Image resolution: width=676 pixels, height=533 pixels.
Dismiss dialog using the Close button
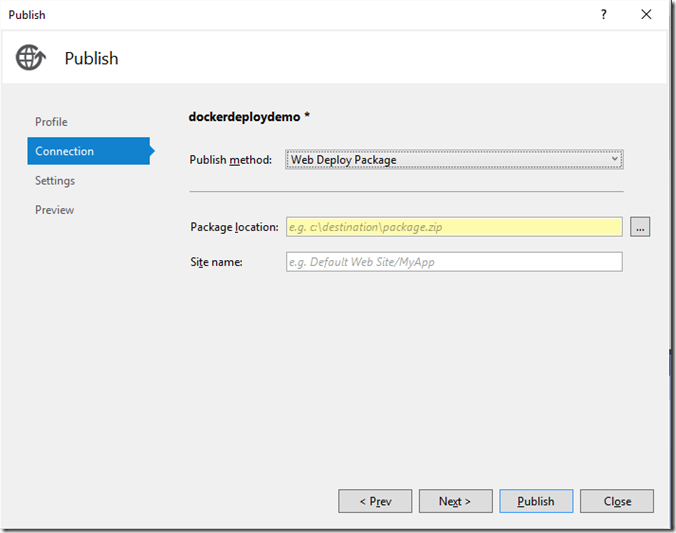[617, 501]
